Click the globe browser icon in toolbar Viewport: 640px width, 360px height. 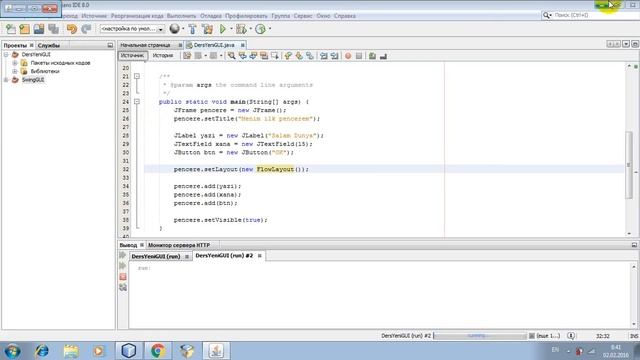[x=174, y=29]
